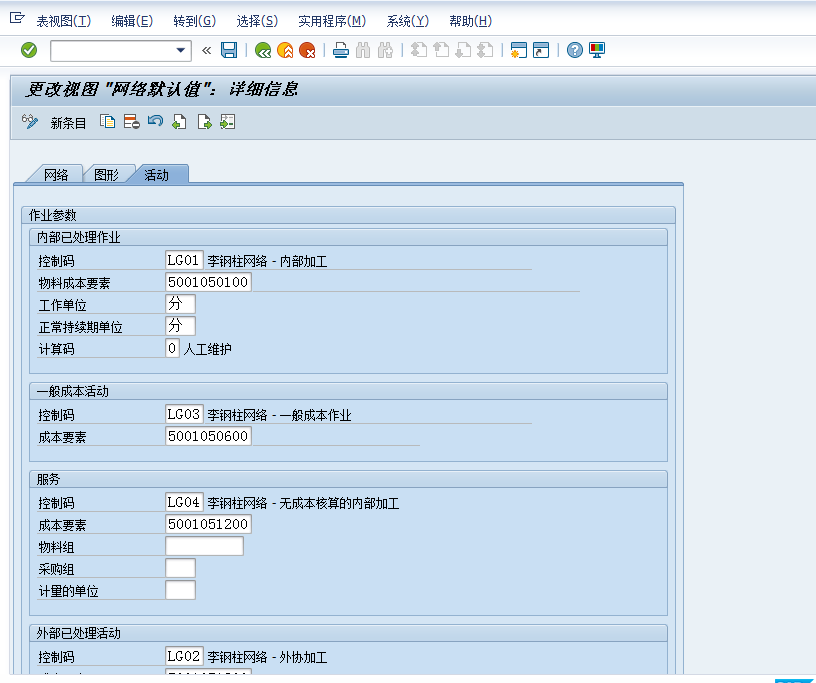Click the Undo change icon

155,122
